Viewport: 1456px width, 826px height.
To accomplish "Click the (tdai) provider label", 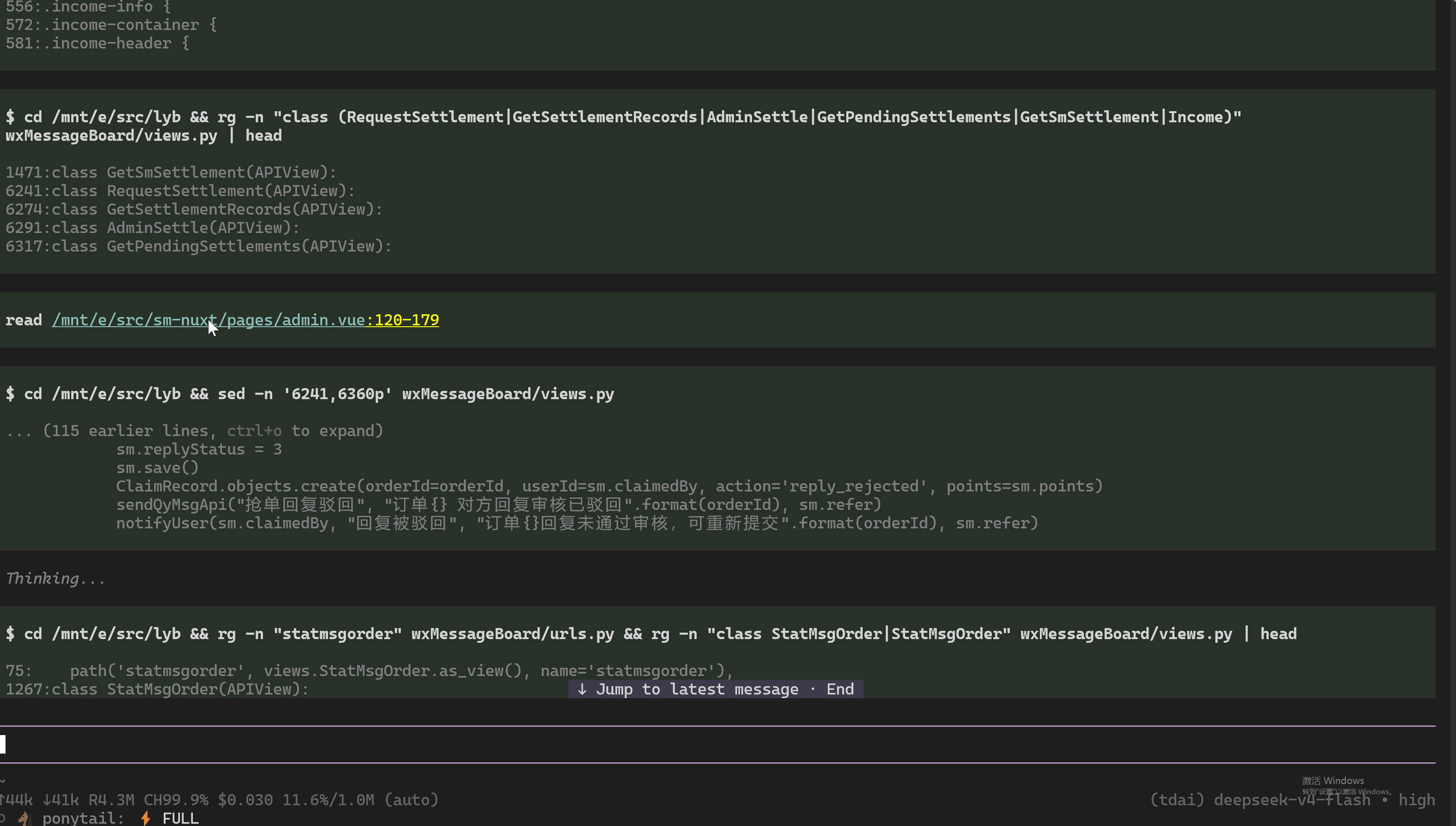I will pos(1177,800).
